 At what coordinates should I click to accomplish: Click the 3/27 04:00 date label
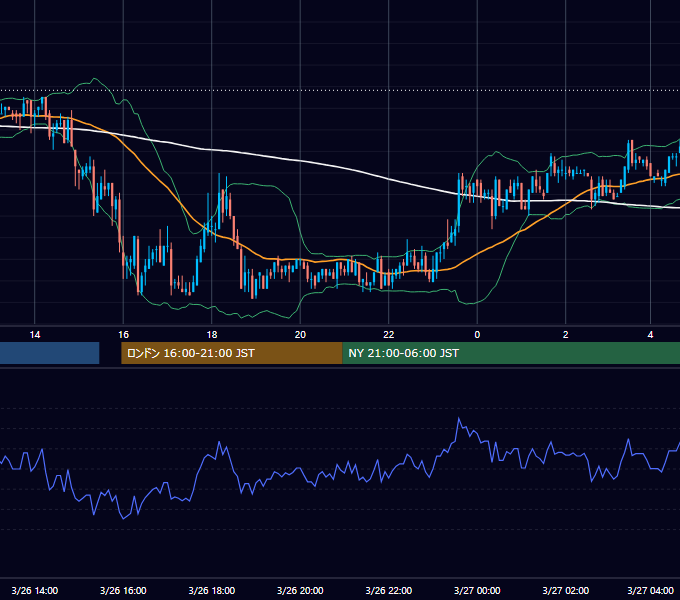click(x=651, y=590)
